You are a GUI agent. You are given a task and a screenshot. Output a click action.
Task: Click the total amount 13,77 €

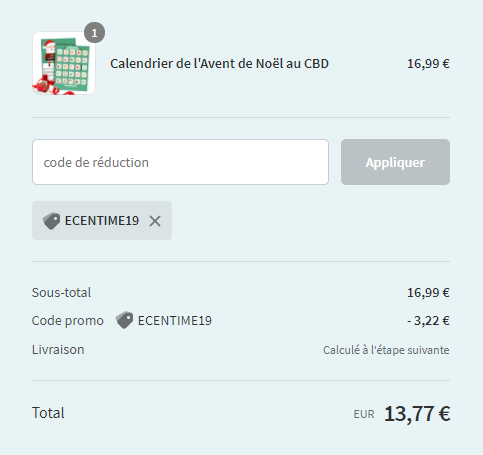click(417, 414)
